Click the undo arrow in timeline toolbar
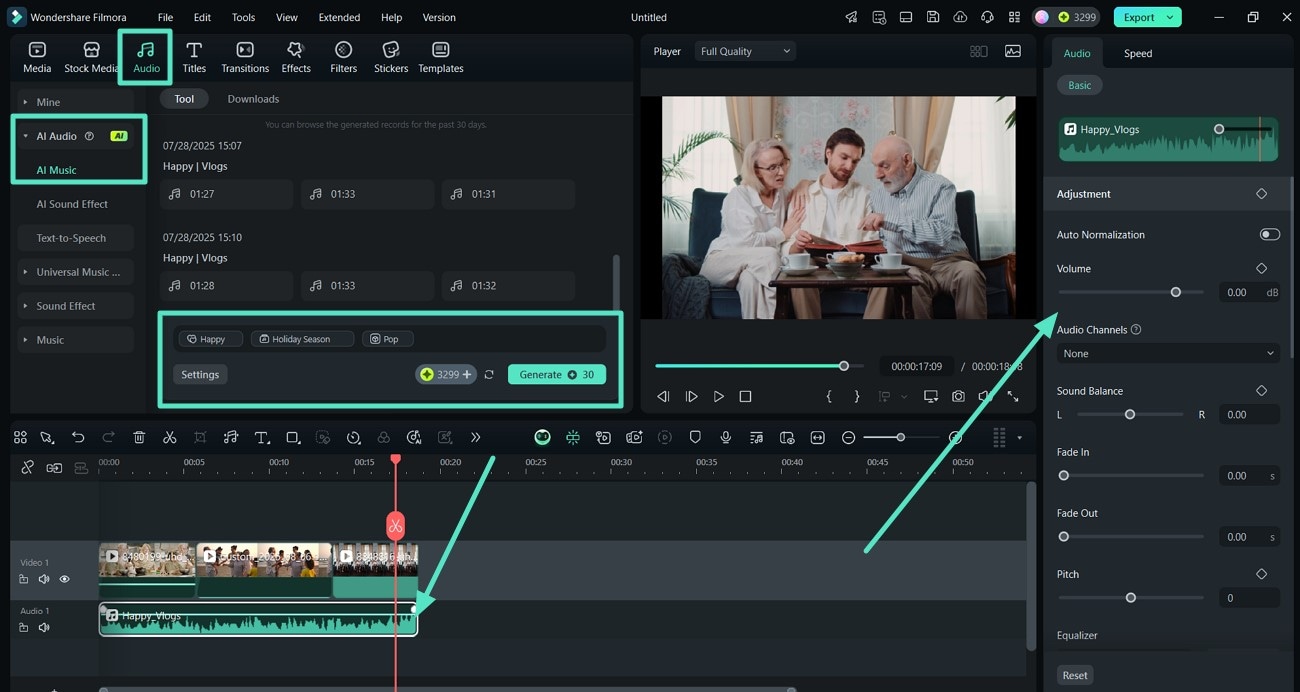The height and width of the screenshot is (692, 1300). tap(78, 437)
